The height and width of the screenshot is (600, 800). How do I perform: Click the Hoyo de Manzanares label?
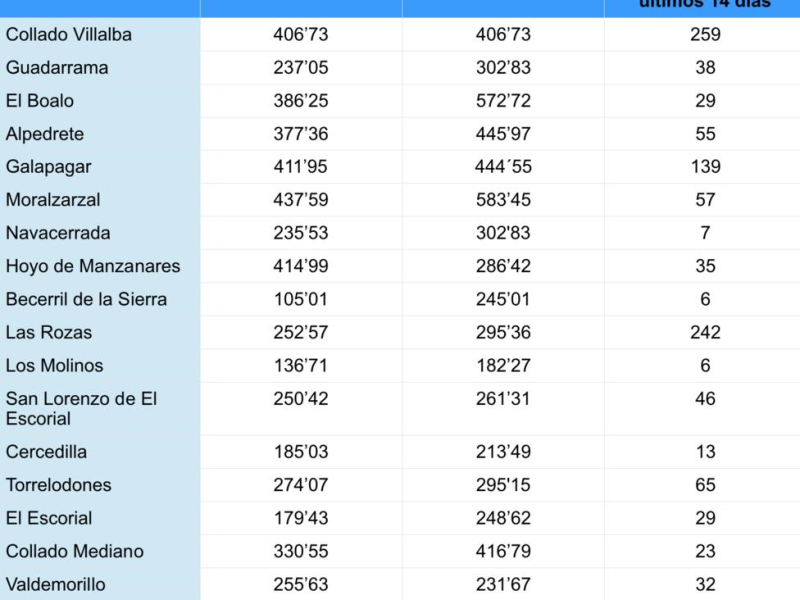click(x=93, y=266)
